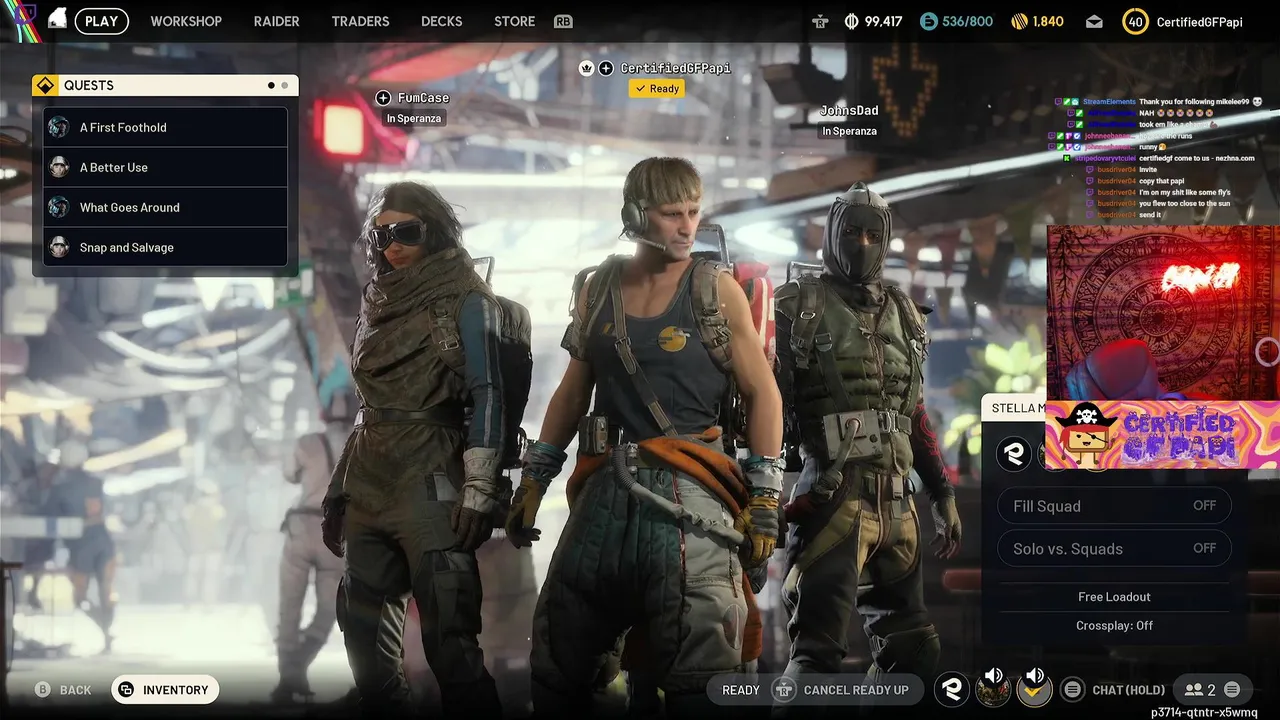Click CANCEL READY UP
The height and width of the screenshot is (720, 1280).
point(856,690)
